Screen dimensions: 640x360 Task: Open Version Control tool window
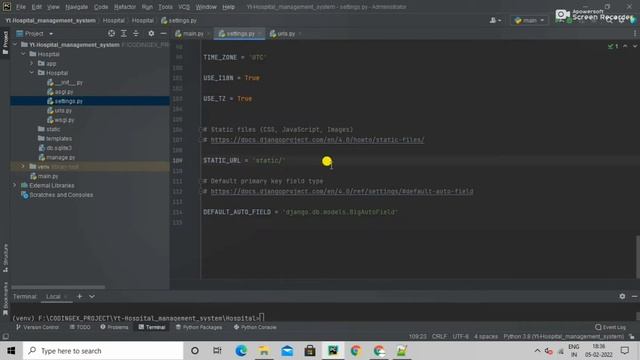click(37, 327)
